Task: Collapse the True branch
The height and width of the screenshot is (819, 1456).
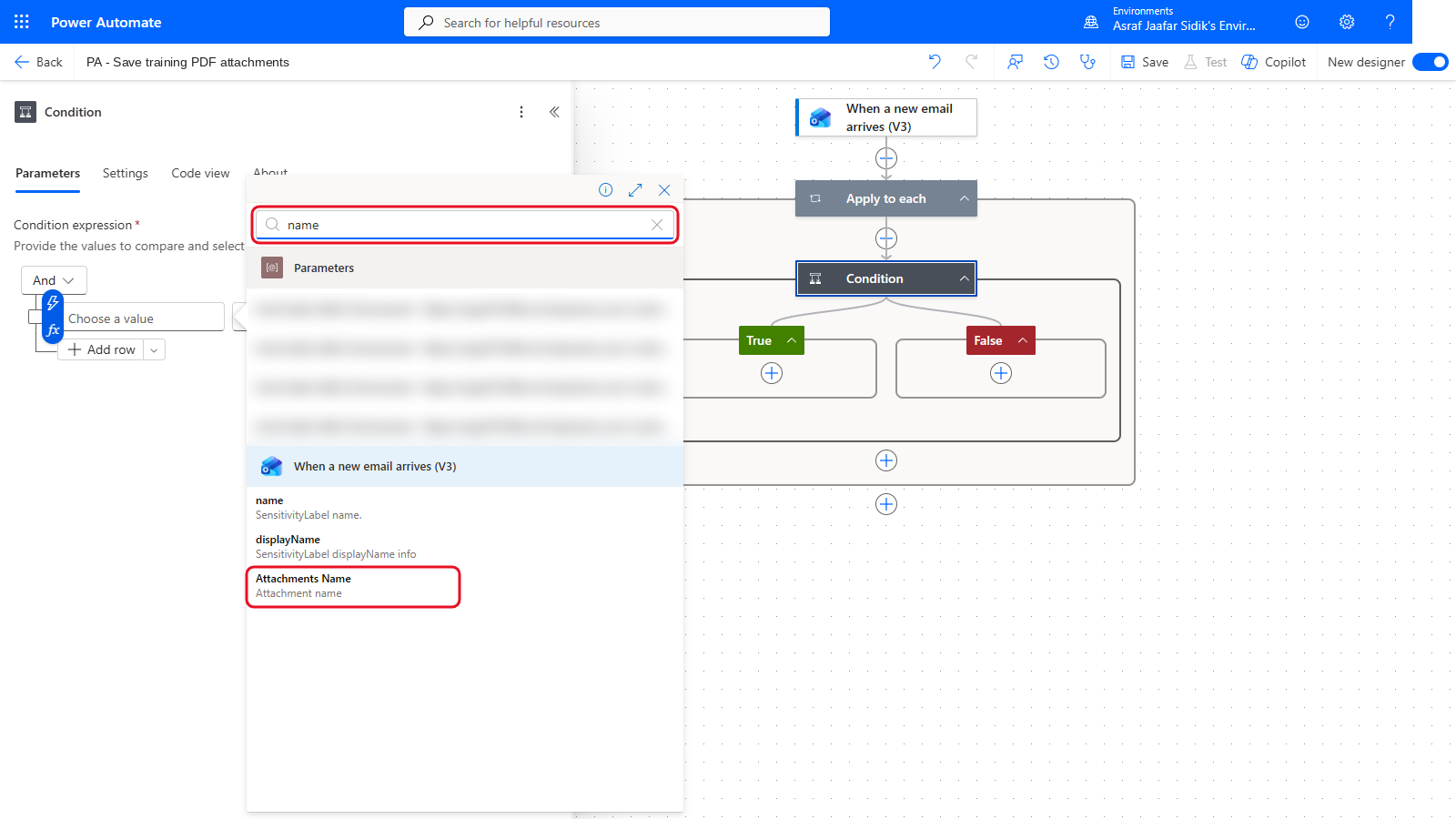Action: pyautogui.click(x=792, y=340)
